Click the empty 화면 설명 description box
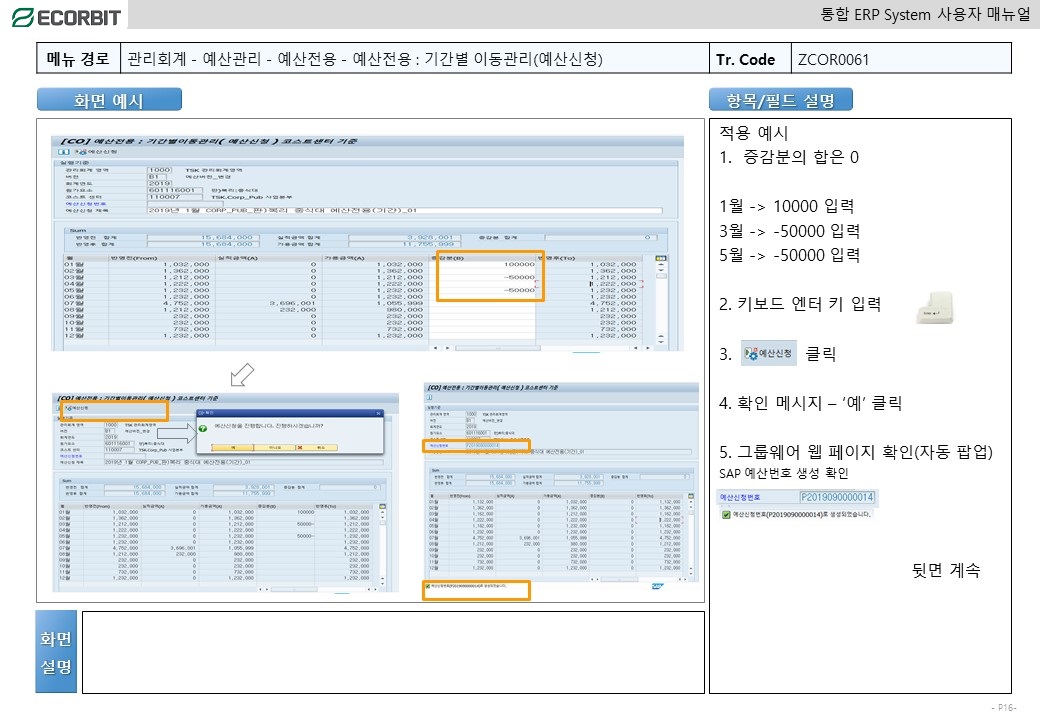 coord(393,652)
